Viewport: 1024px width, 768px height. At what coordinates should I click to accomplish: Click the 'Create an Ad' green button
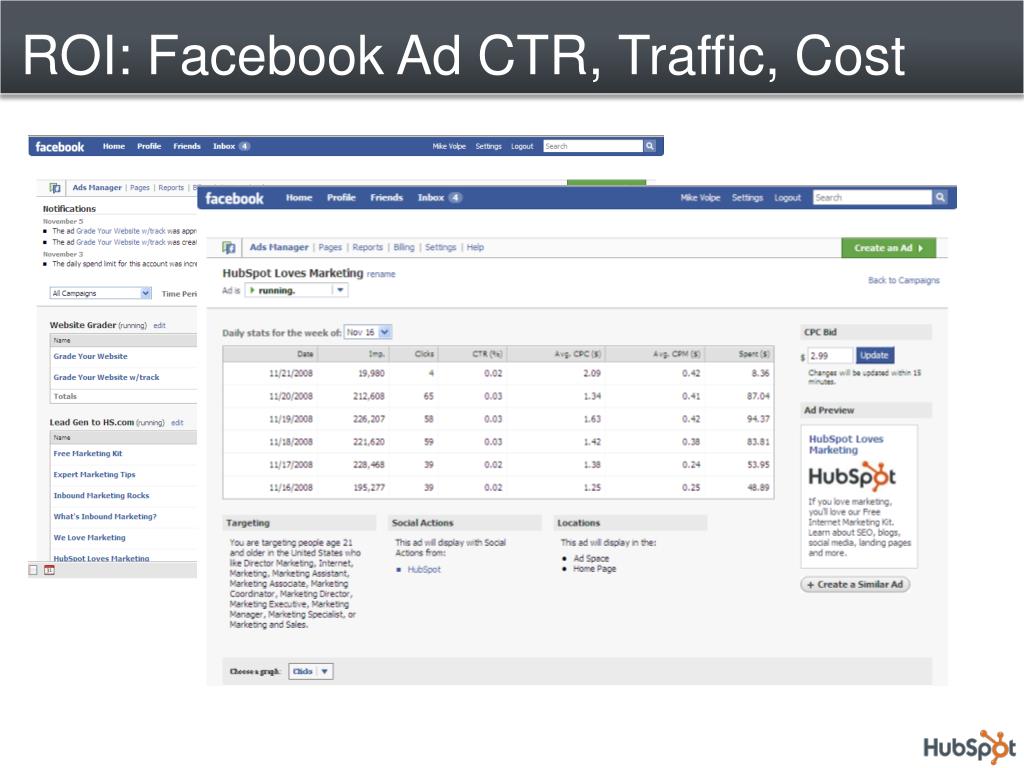(x=888, y=248)
